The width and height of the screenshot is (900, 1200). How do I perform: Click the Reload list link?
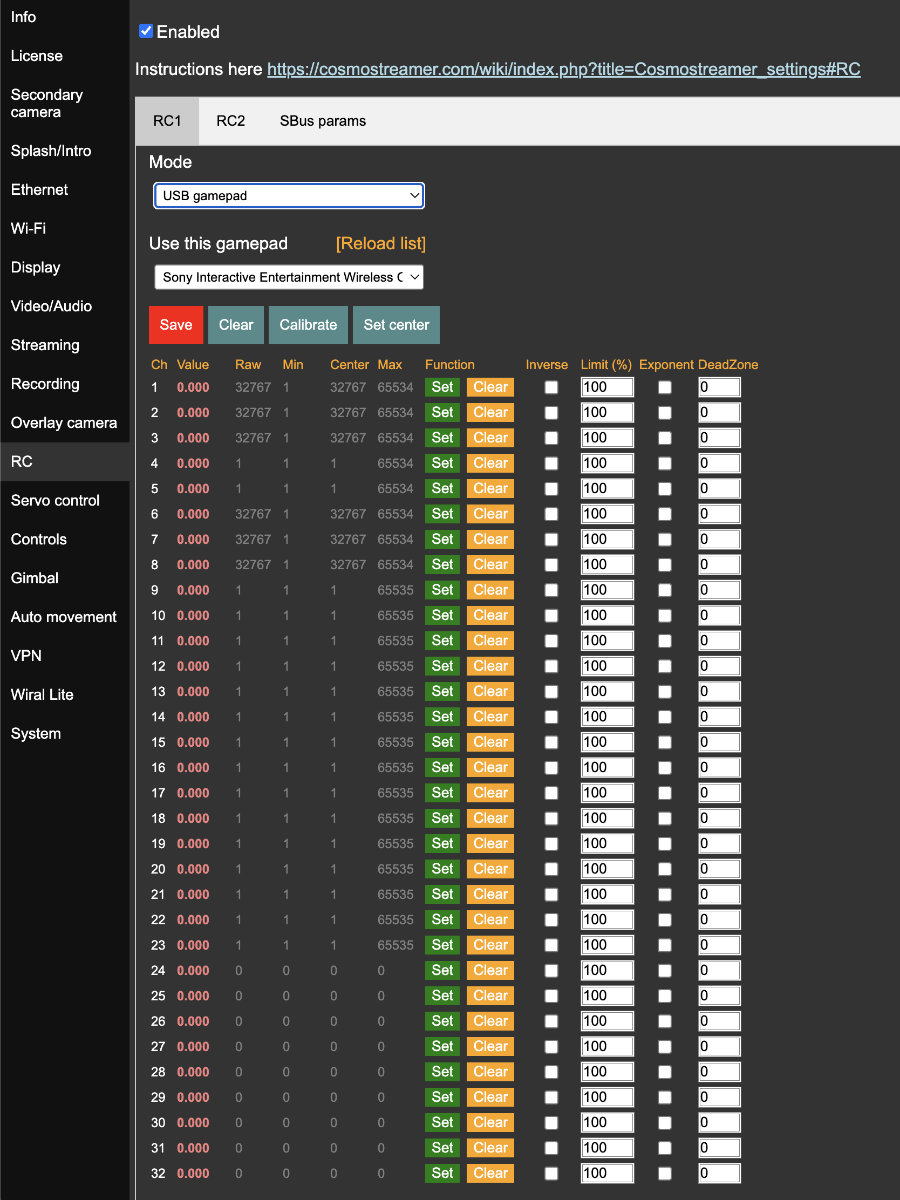[x=380, y=244]
